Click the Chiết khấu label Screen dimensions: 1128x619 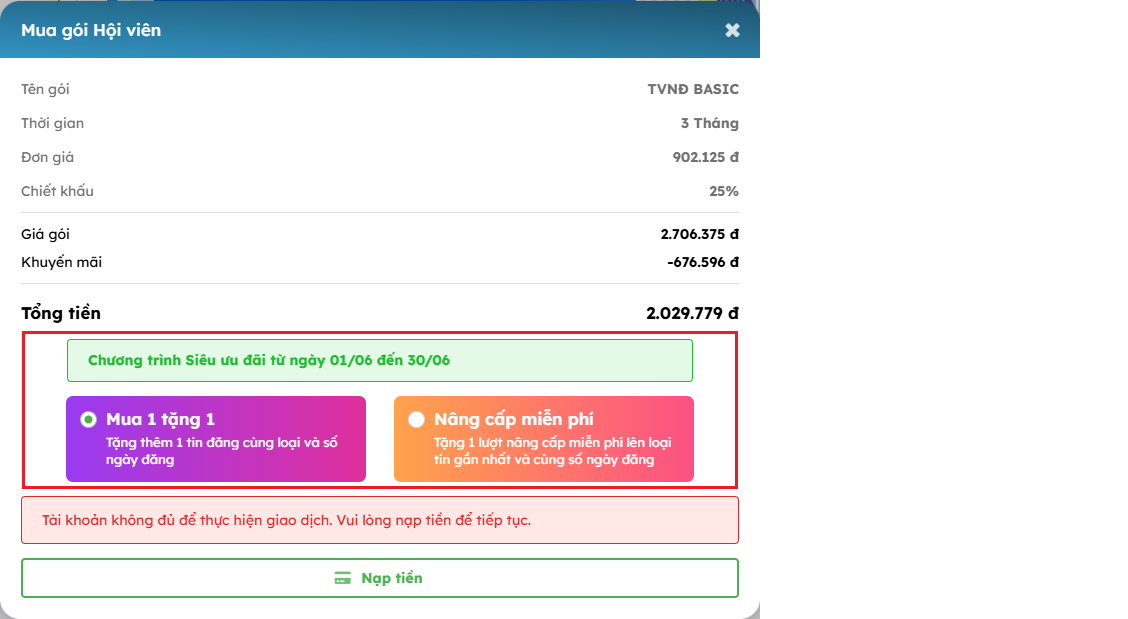click(x=57, y=191)
